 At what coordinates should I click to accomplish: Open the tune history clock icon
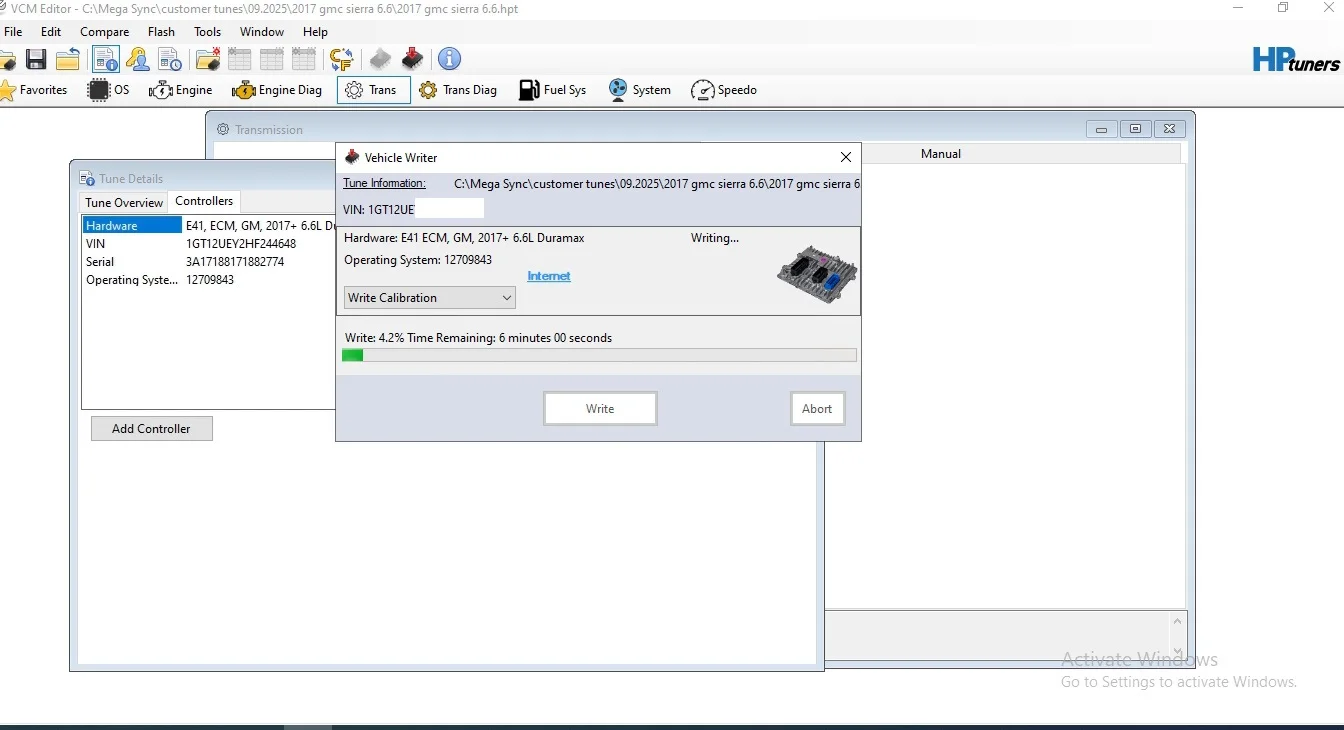click(x=169, y=60)
